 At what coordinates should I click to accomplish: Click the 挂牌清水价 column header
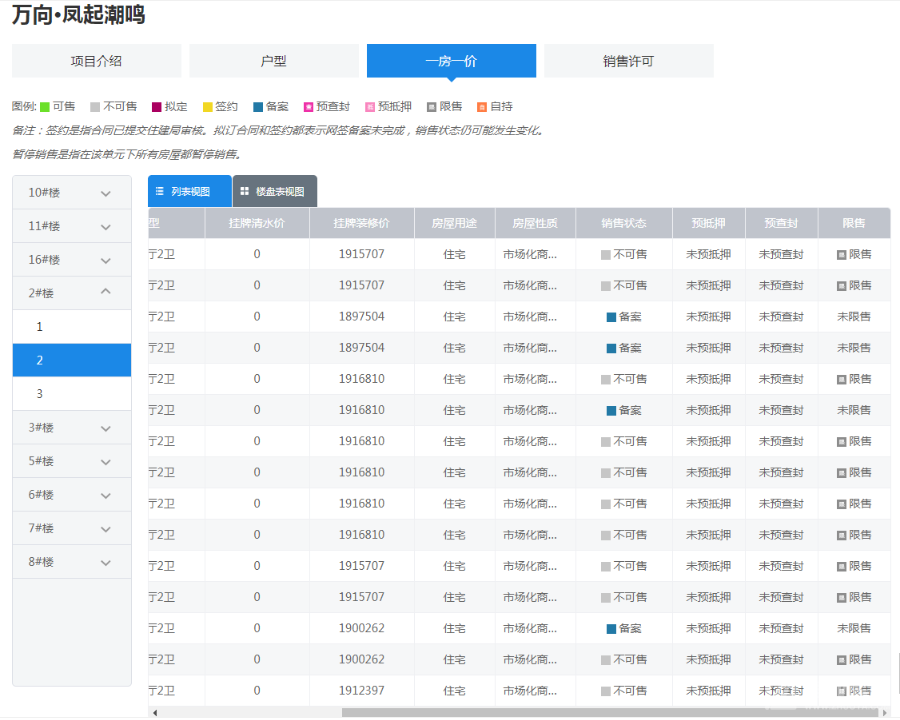pyautogui.click(x=257, y=223)
